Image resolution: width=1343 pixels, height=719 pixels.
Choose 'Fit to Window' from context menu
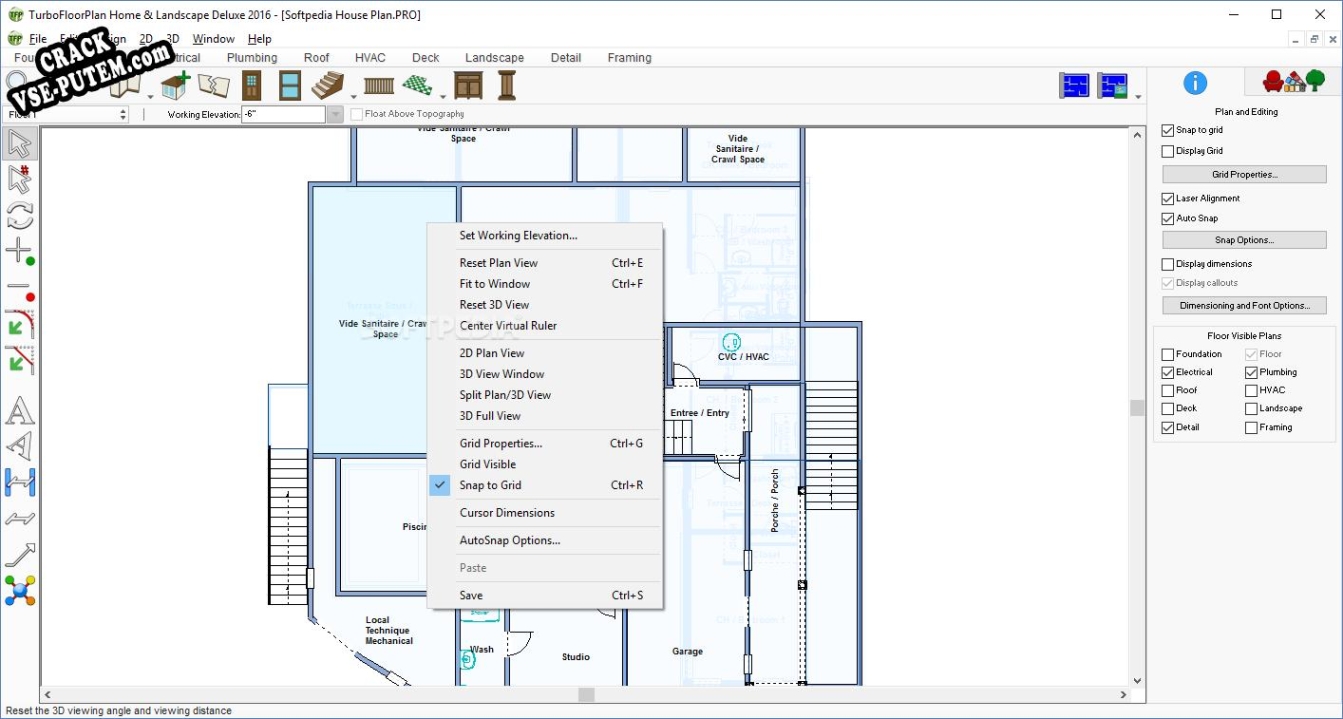pyautogui.click(x=494, y=284)
